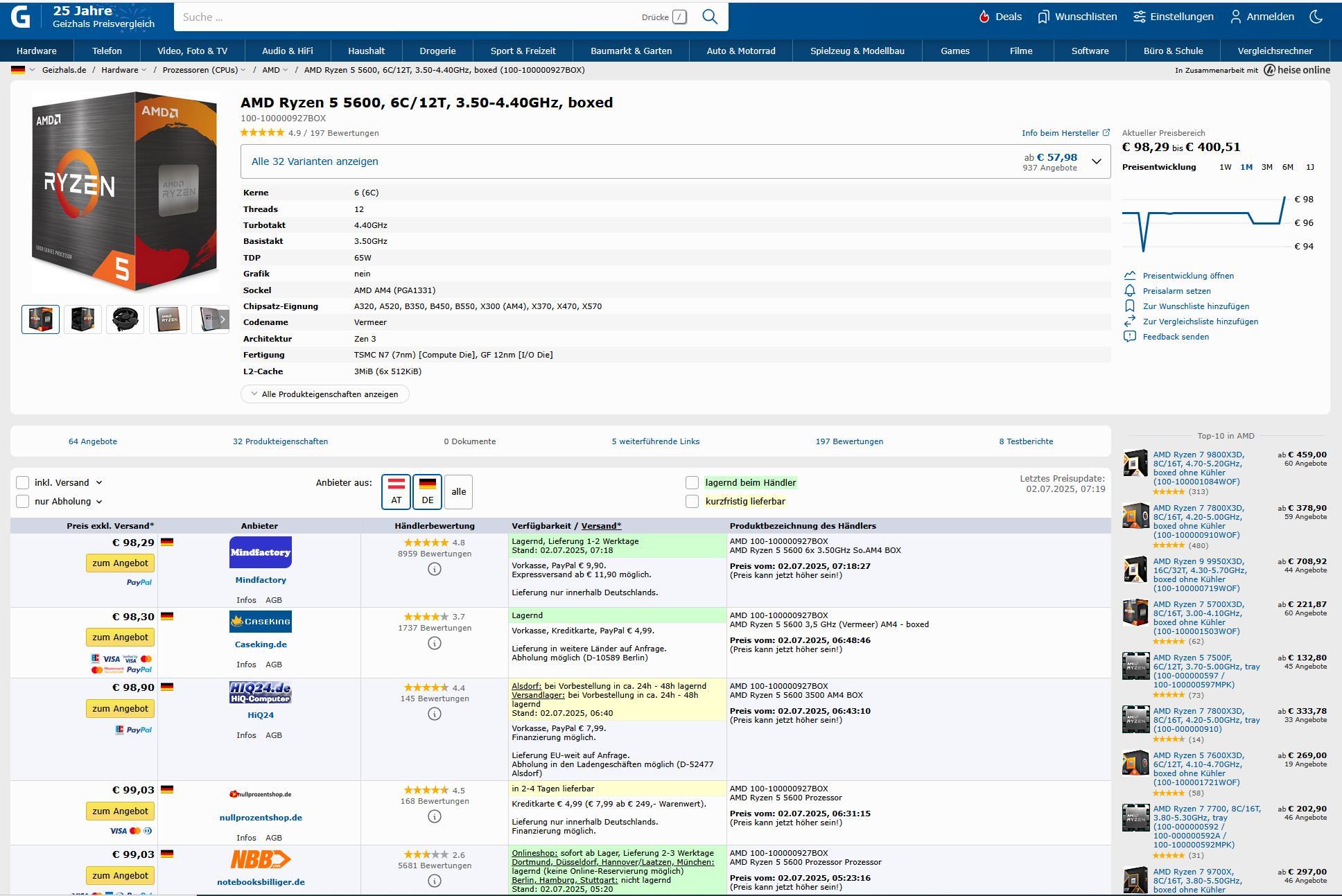1342x896 pixels.
Task: Click Feedback senden speech icon
Action: point(1130,336)
